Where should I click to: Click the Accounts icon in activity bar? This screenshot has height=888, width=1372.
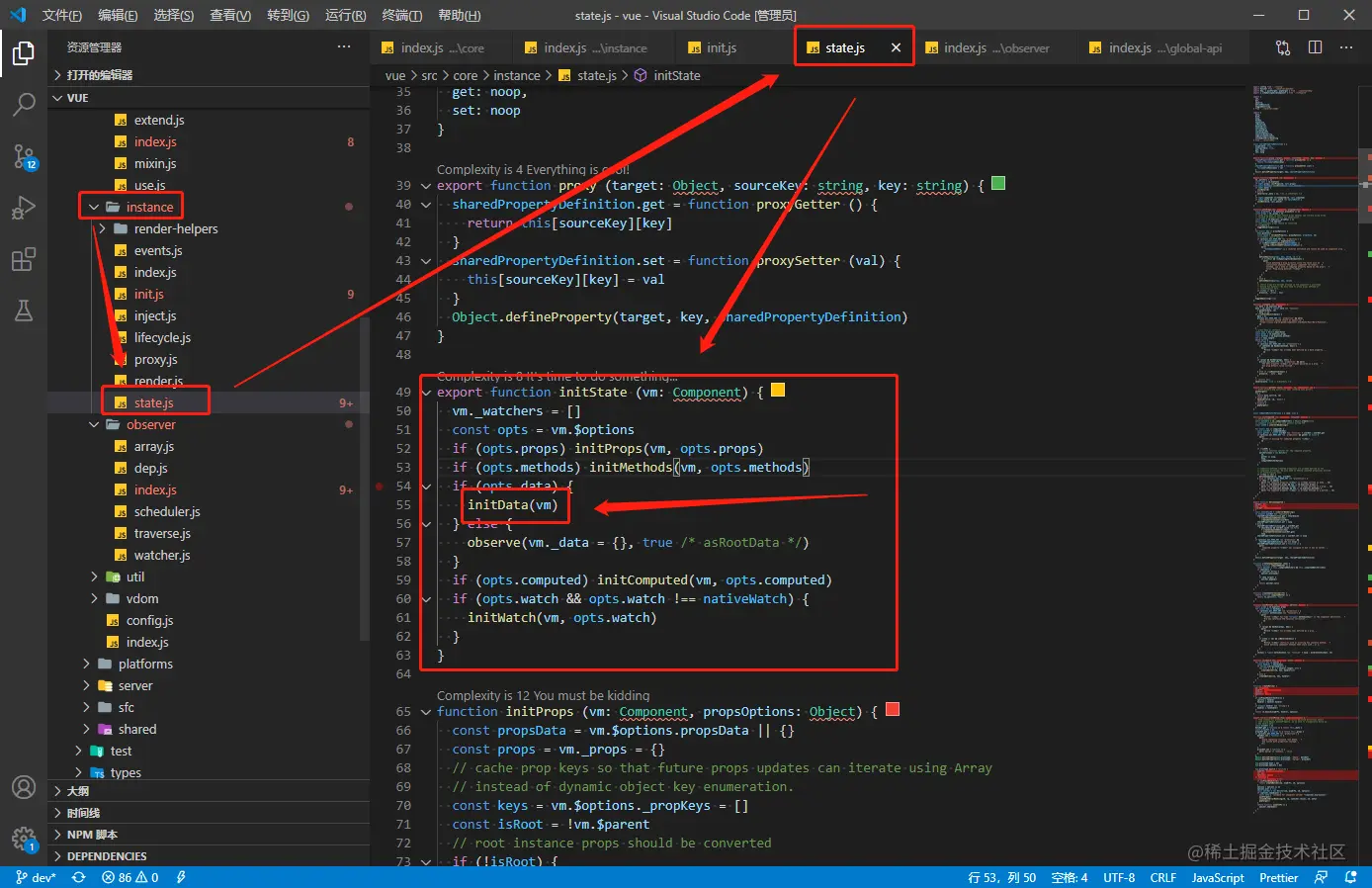[x=24, y=787]
